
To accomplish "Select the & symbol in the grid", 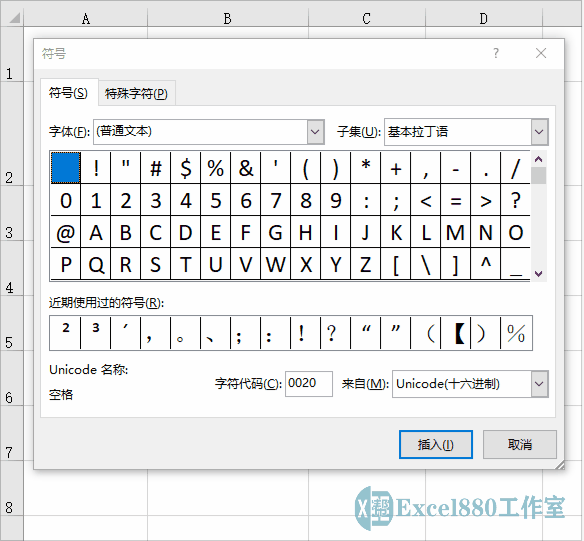I will tap(246, 168).
